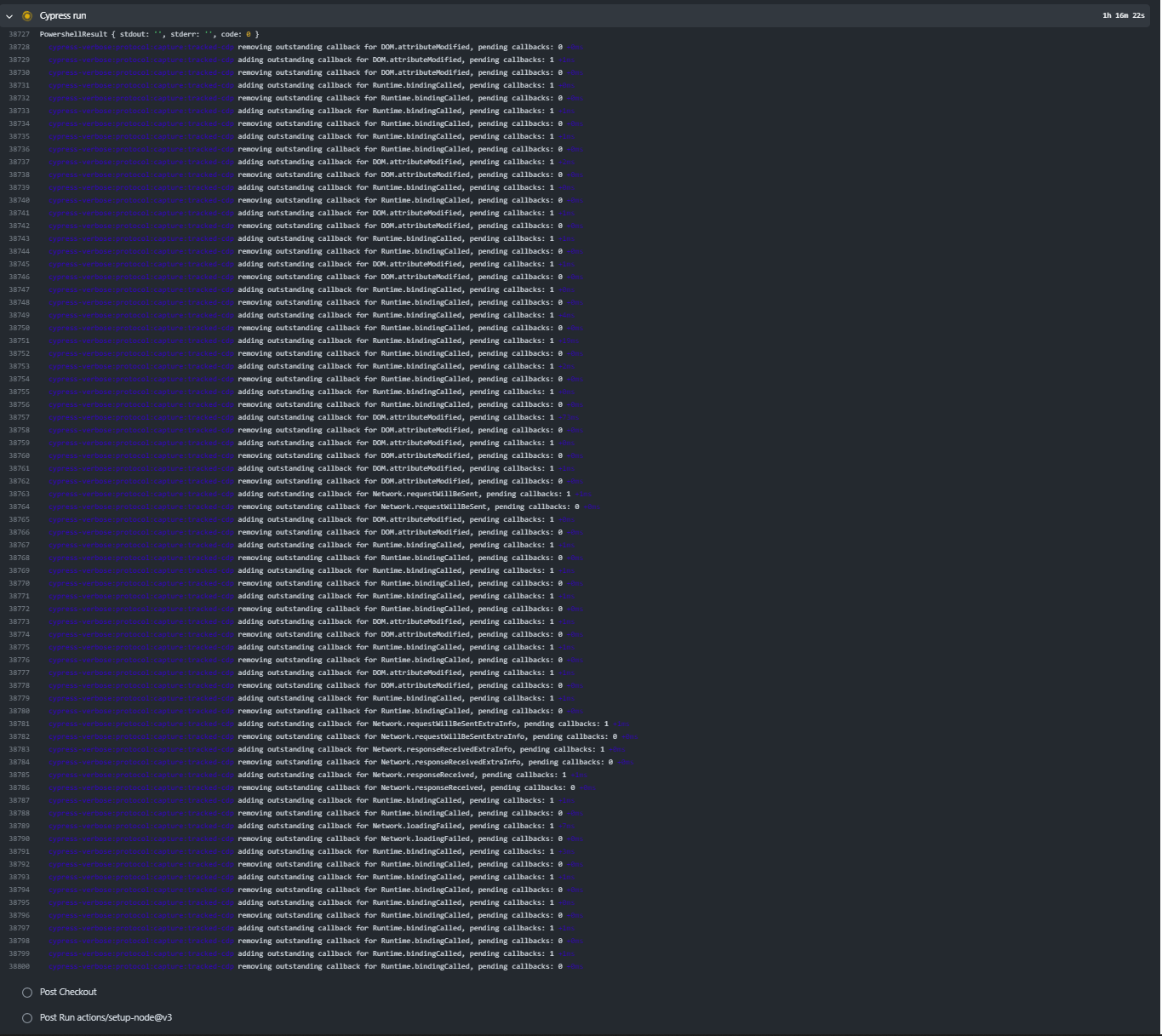Viewport: 1162px width, 1036px height.
Task: Expand the Post Run actions/setup-node@v3 step
Action: point(106,1018)
